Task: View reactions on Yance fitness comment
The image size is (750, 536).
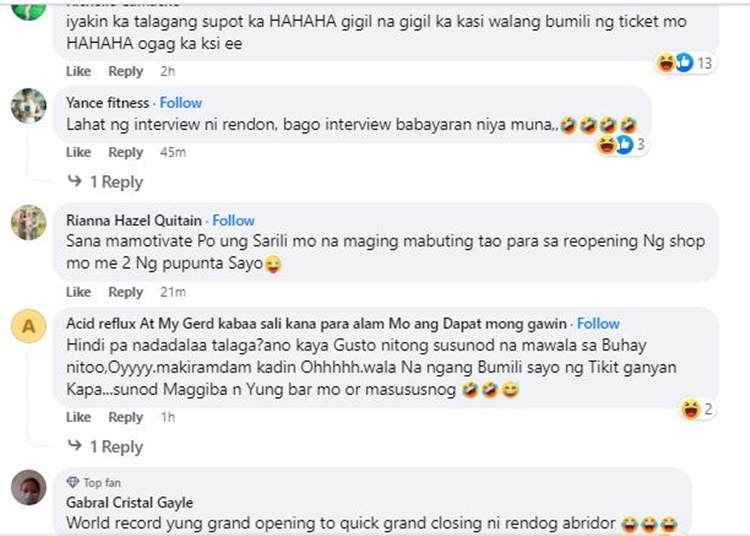Action: pos(621,144)
